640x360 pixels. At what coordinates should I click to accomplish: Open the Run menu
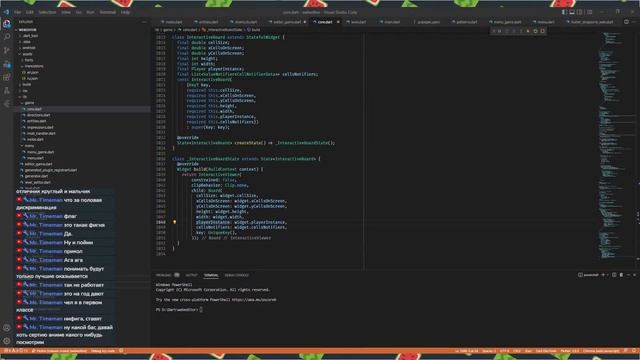pos(90,12)
